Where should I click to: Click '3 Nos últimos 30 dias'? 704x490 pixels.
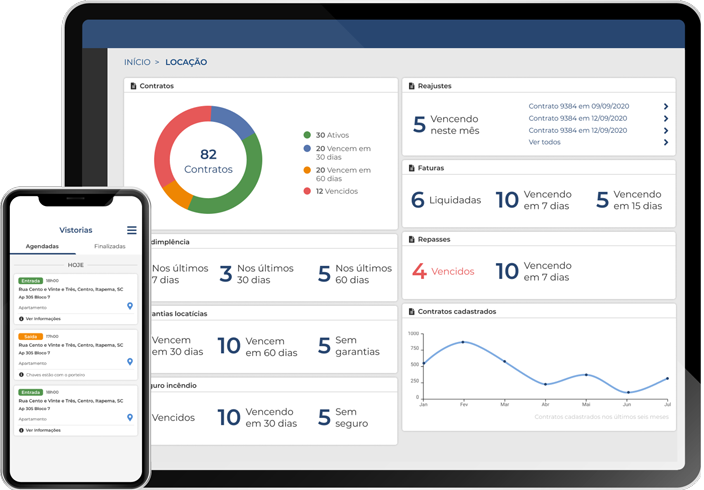[256, 274]
